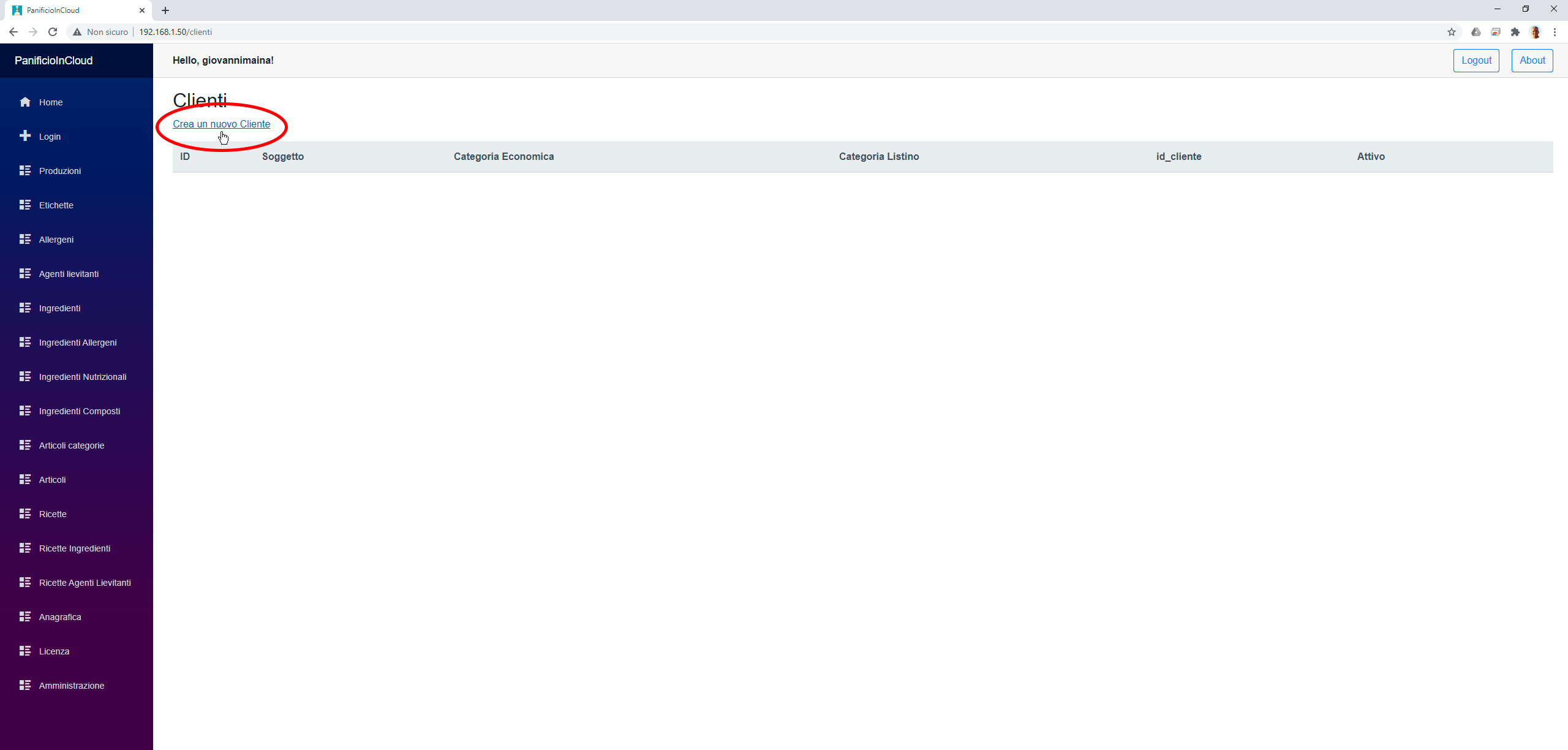Open Anagrafica from sidebar
The image size is (1568, 750).
point(60,617)
